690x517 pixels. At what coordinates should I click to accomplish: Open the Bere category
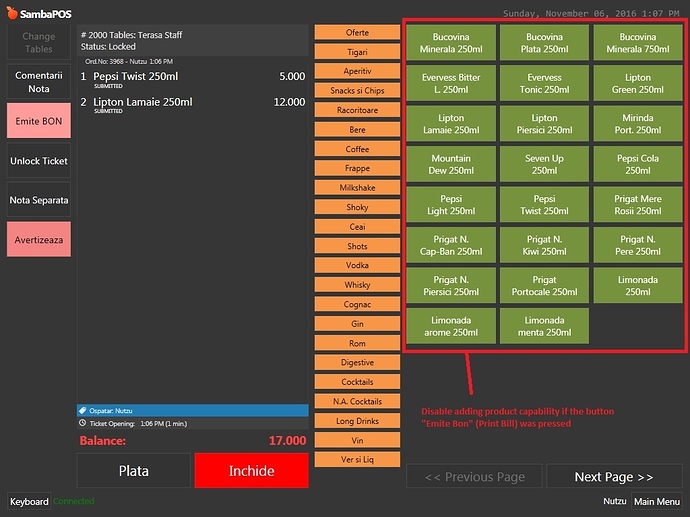coord(357,129)
